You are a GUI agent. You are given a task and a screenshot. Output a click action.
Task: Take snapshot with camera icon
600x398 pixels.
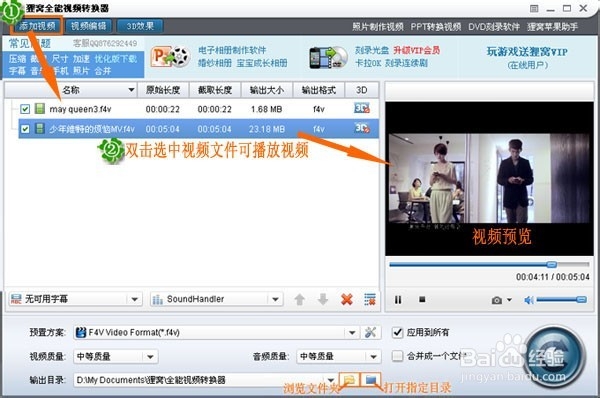pos(497,300)
